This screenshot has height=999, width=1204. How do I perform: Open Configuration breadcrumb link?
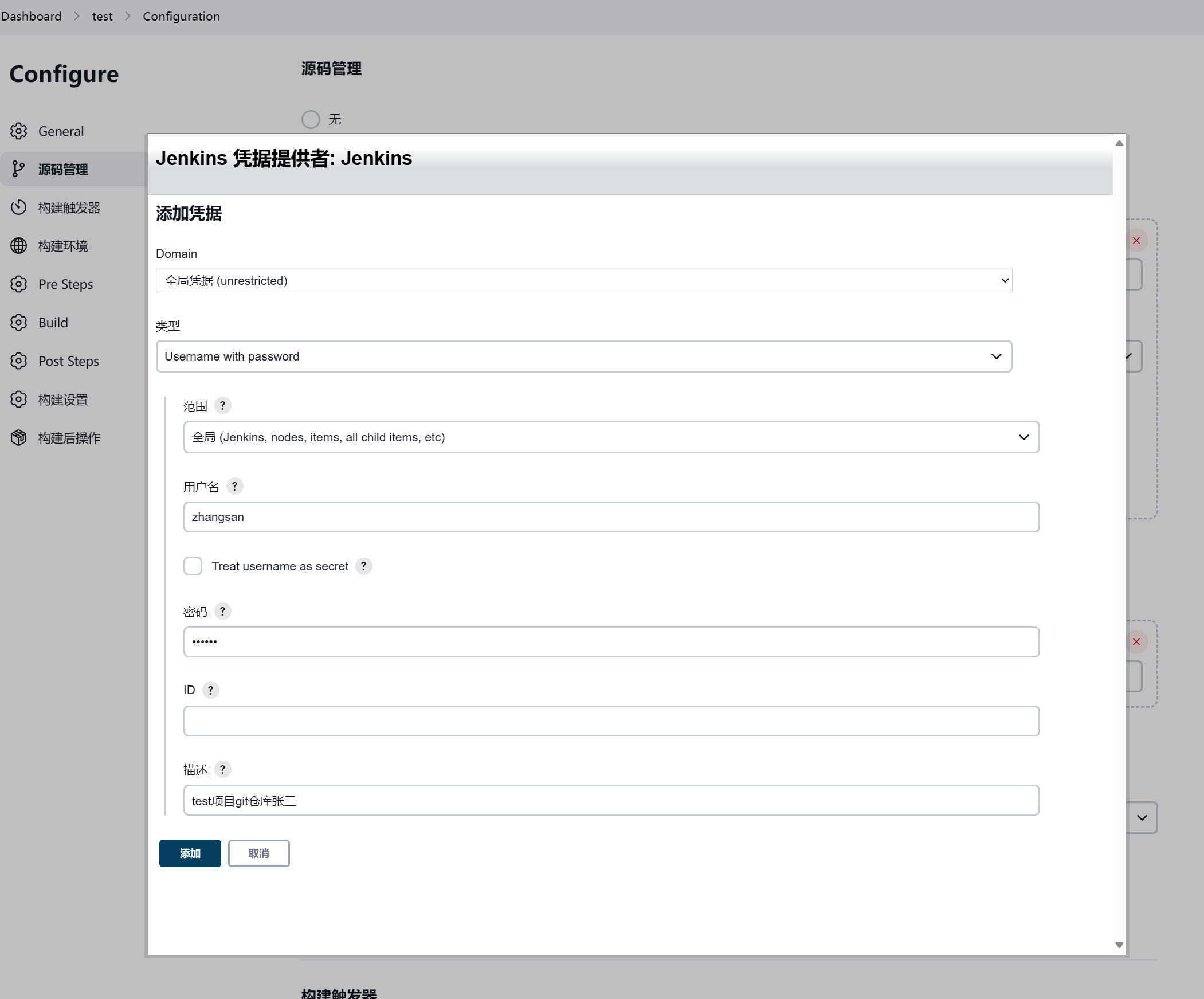coord(181,17)
